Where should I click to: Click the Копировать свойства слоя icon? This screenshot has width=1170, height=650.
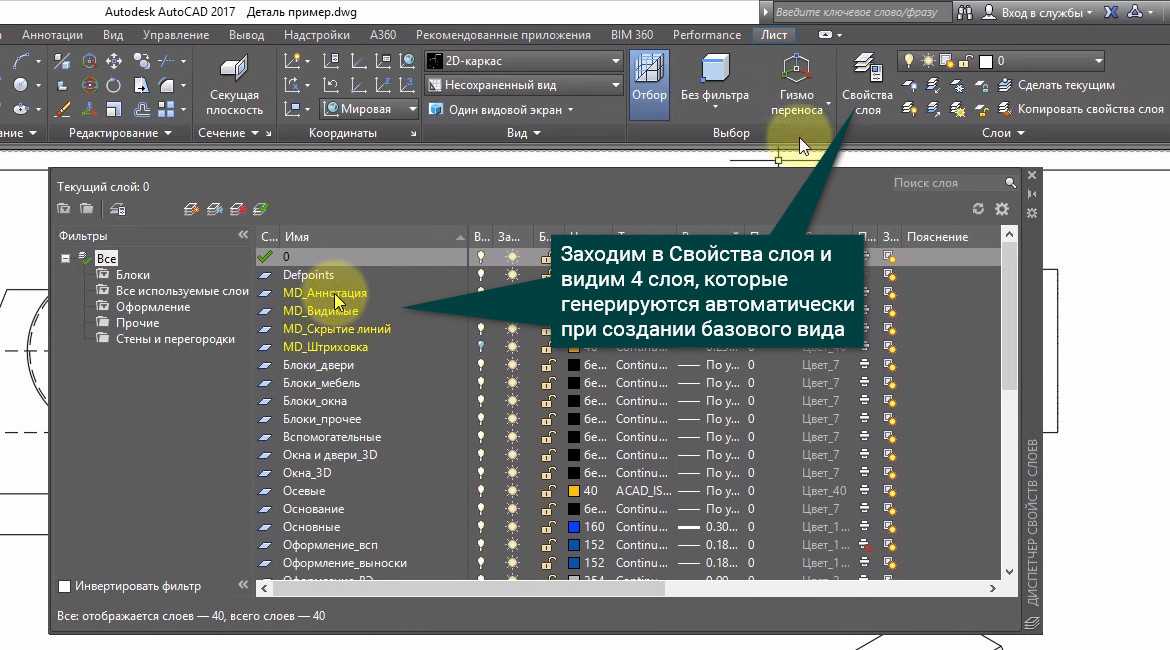(x=1005, y=109)
